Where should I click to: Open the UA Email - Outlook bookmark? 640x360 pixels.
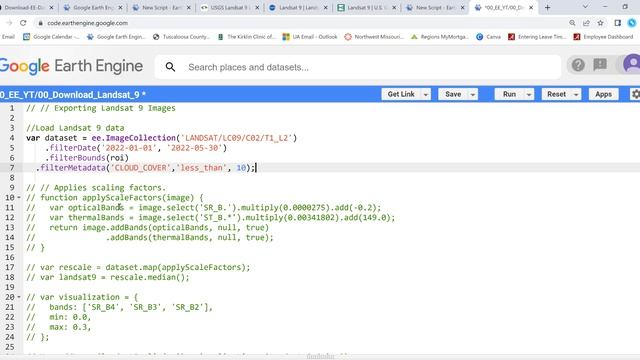pos(310,37)
